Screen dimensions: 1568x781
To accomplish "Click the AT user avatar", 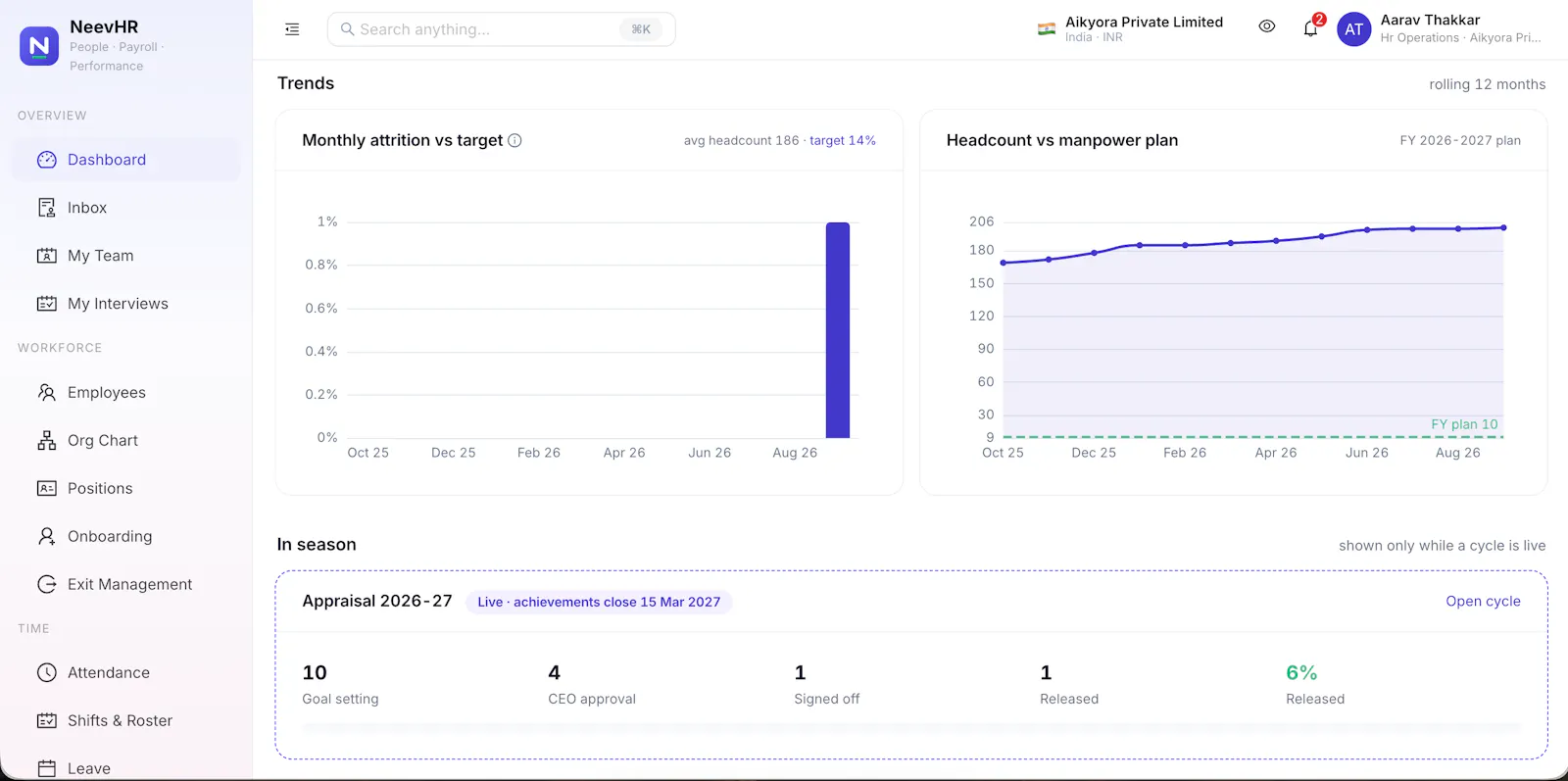I will (1353, 29).
